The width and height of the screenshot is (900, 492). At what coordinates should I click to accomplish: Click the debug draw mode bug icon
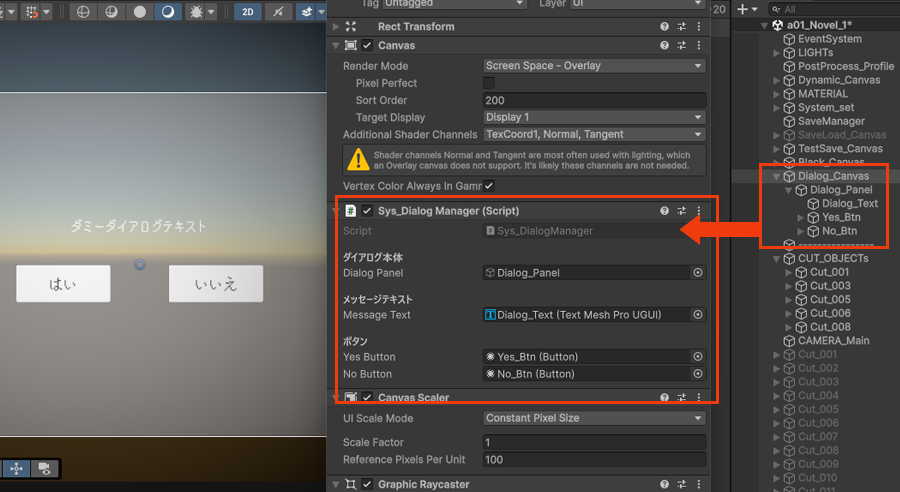click(194, 12)
